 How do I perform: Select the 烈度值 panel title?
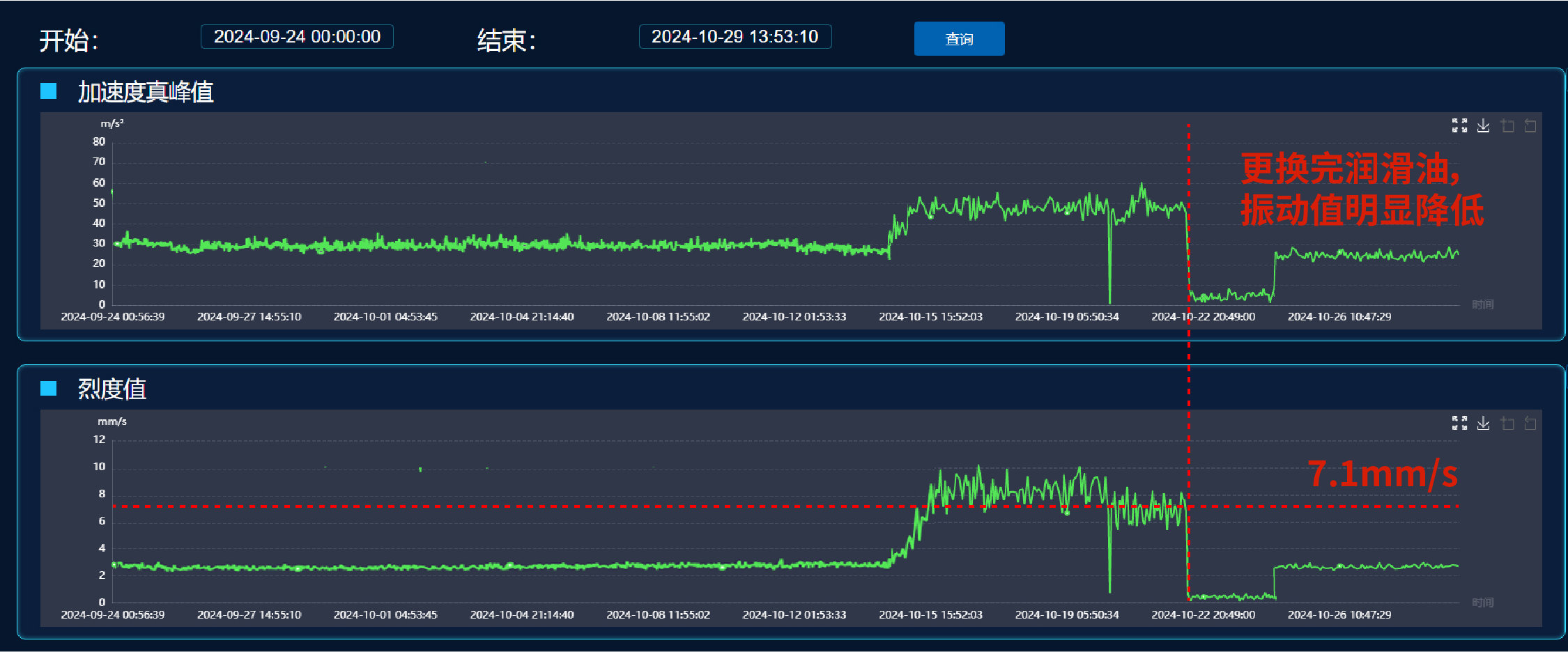(112, 388)
